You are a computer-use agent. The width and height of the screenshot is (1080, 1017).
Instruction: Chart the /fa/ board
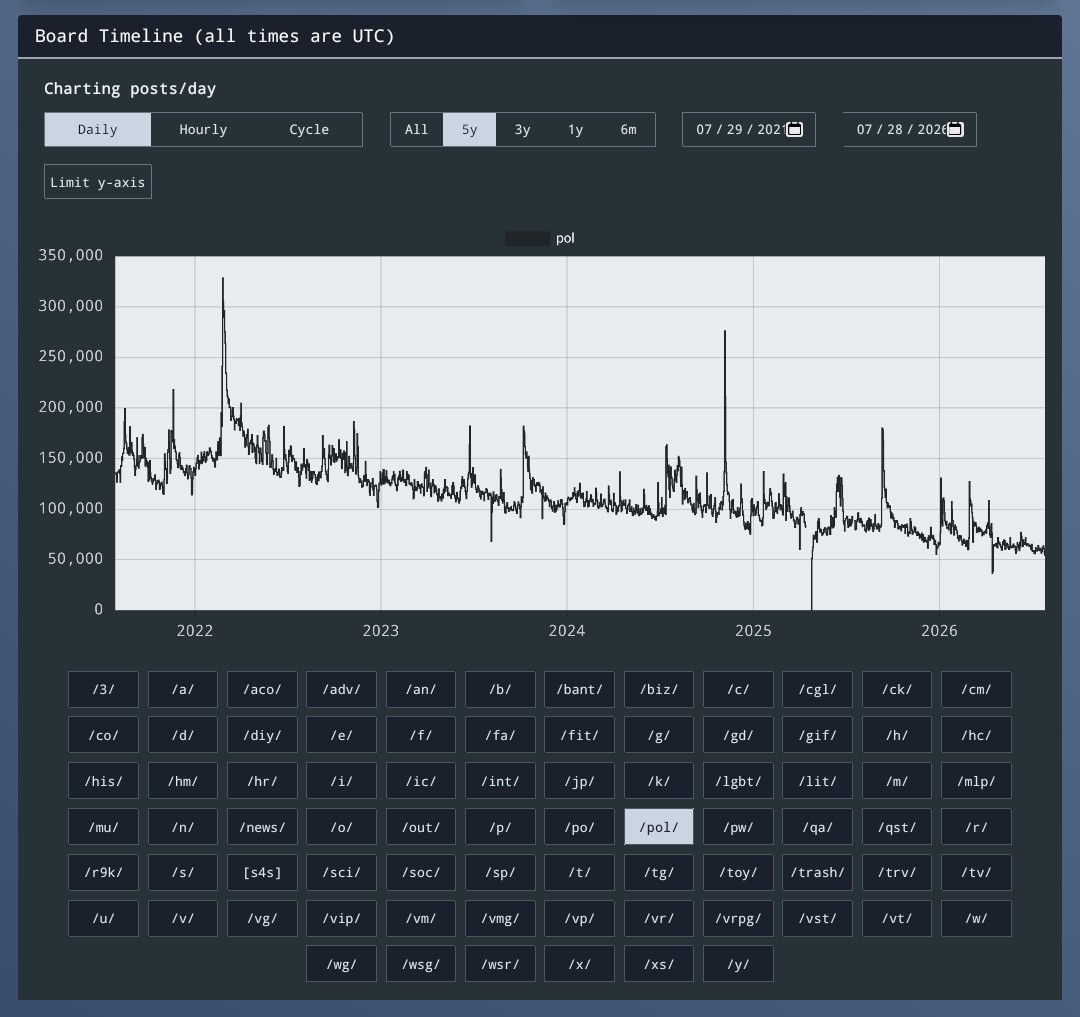[500, 735]
